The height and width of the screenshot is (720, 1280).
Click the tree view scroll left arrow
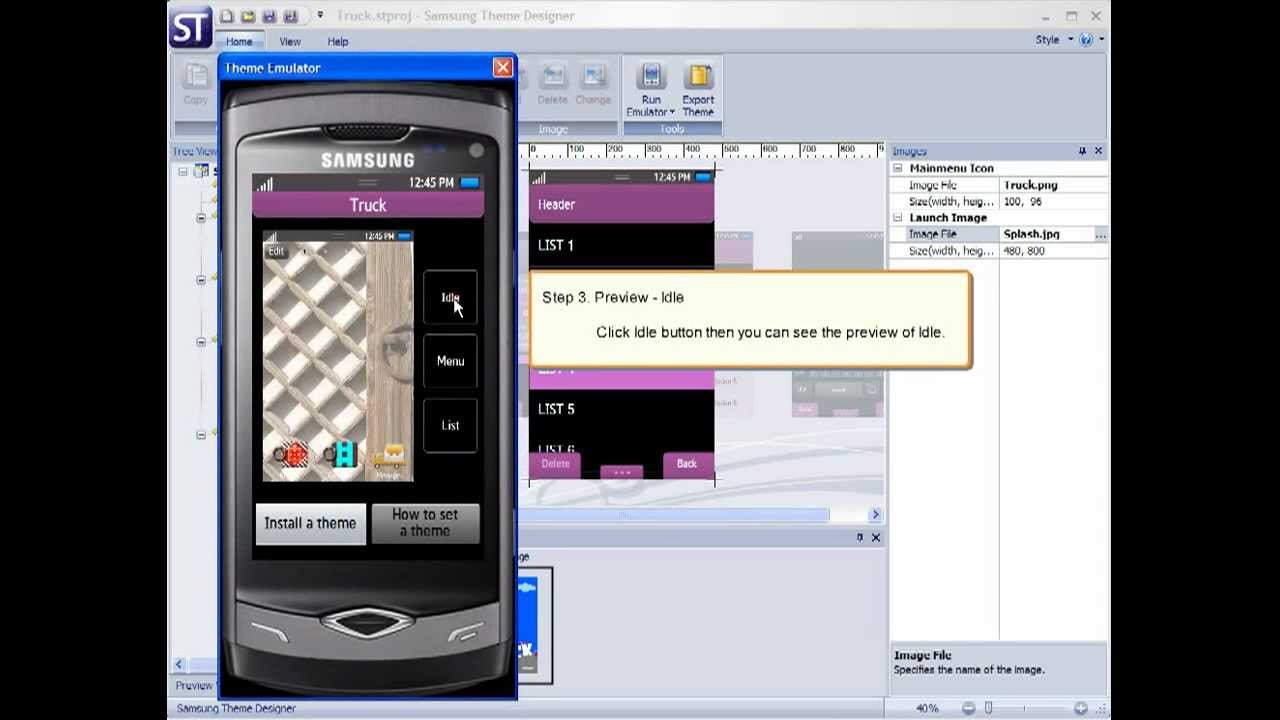tap(179, 664)
